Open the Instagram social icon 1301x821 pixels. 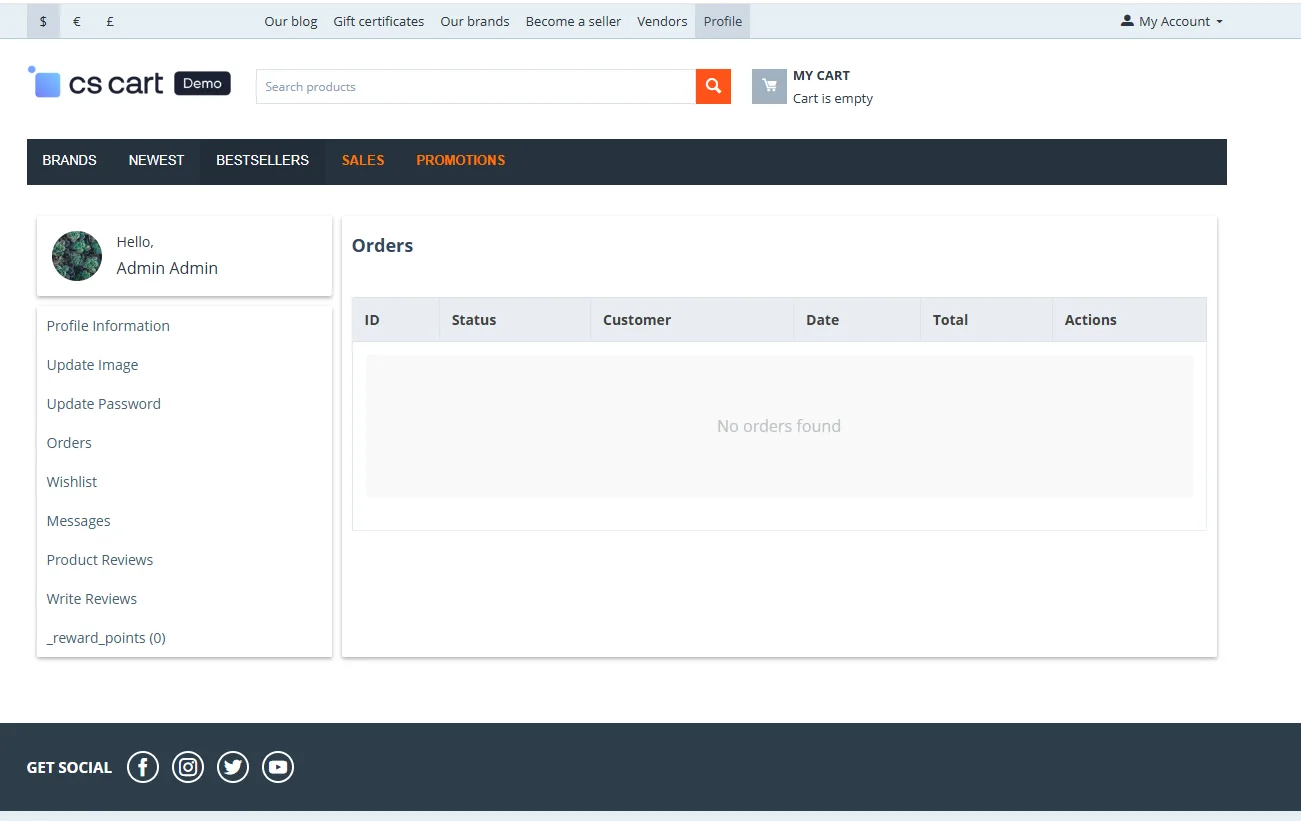[188, 767]
